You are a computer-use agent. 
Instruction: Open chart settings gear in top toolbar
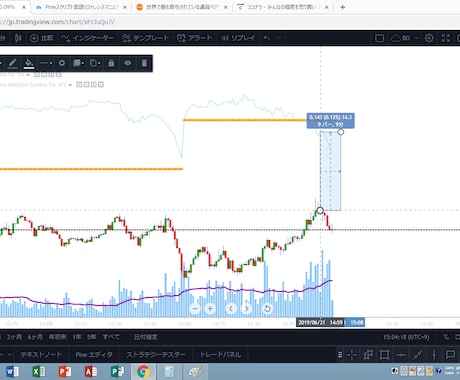(x=429, y=38)
